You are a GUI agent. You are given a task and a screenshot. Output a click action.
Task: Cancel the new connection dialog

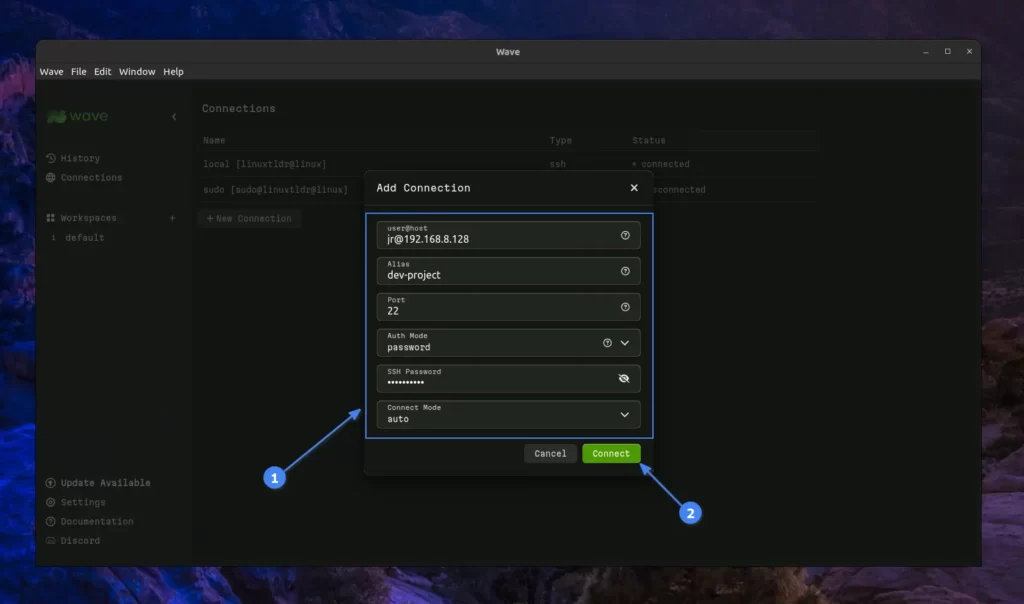[550, 453]
